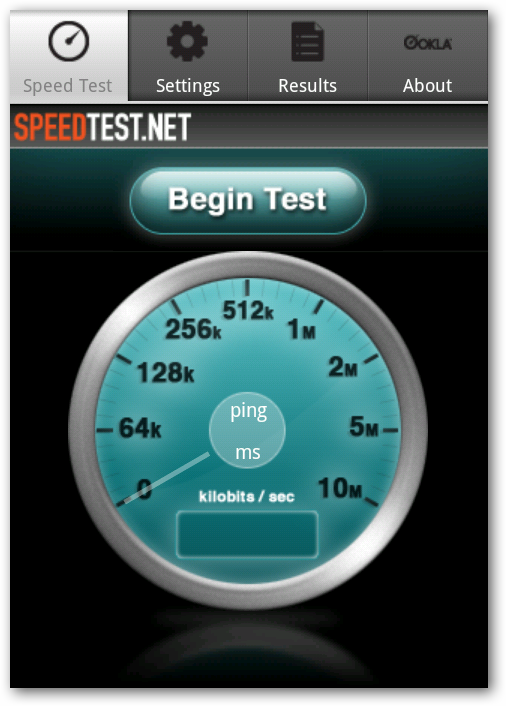Open the Settings tab label
Image resolution: width=506 pixels, height=706 pixels.
tap(188, 86)
